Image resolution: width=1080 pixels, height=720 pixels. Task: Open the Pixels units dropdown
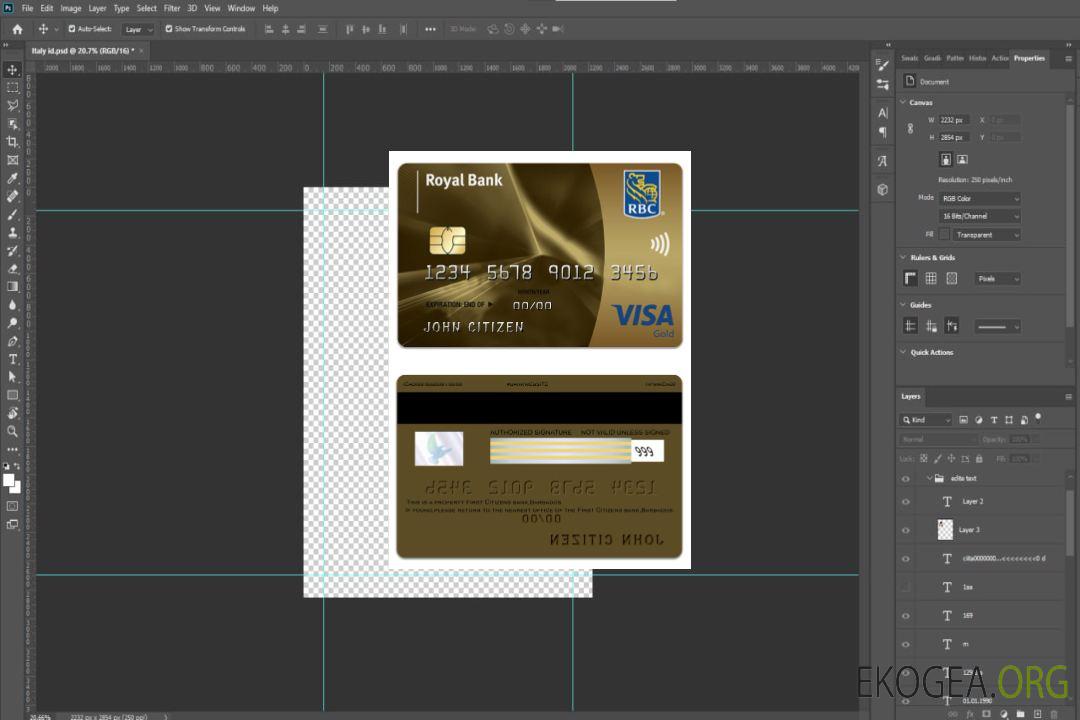pyautogui.click(x=997, y=279)
